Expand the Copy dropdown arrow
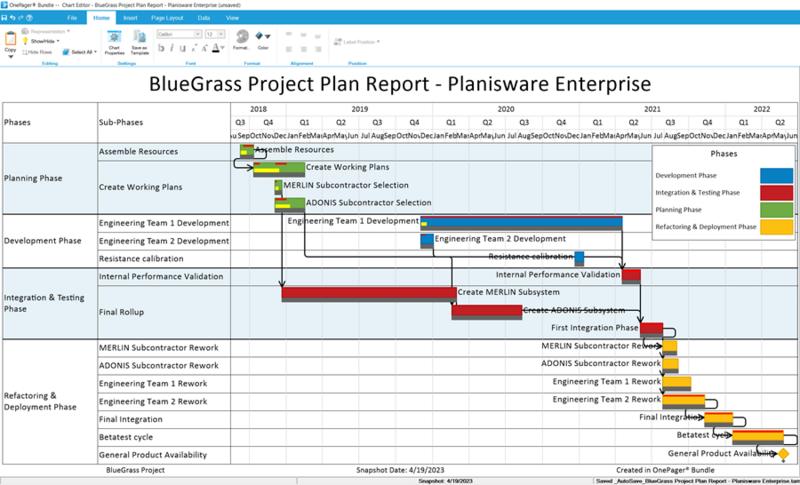The height and width of the screenshot is (485, 800). pyautogui.click(x=10, y=57)
